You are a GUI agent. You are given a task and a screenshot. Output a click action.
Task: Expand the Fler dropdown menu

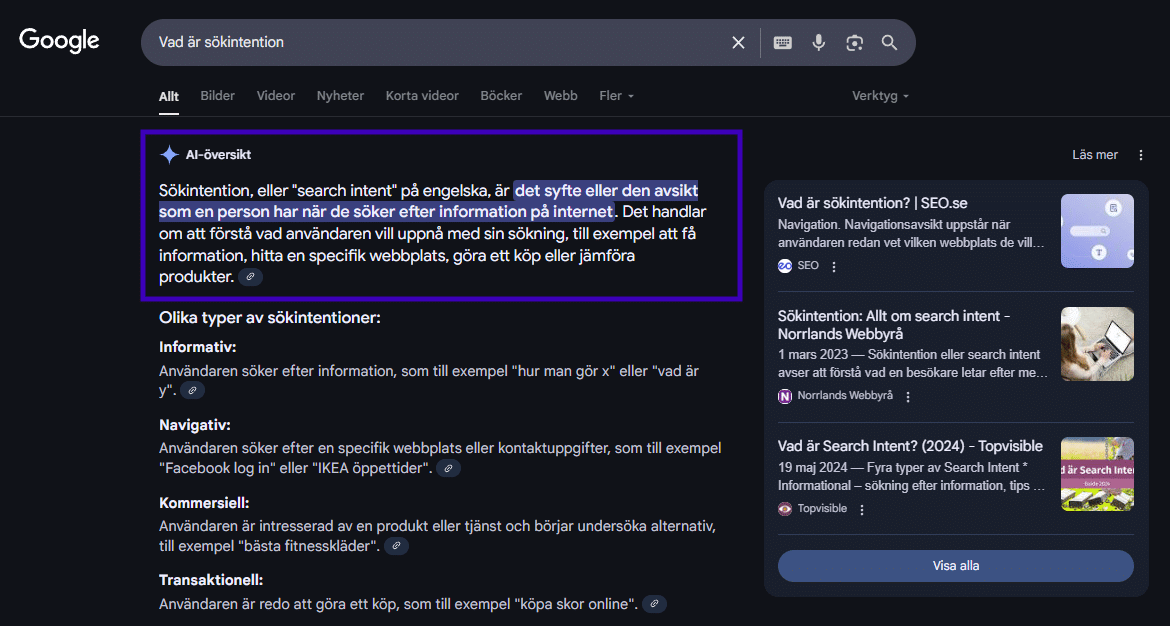click(x=616, y=96)
